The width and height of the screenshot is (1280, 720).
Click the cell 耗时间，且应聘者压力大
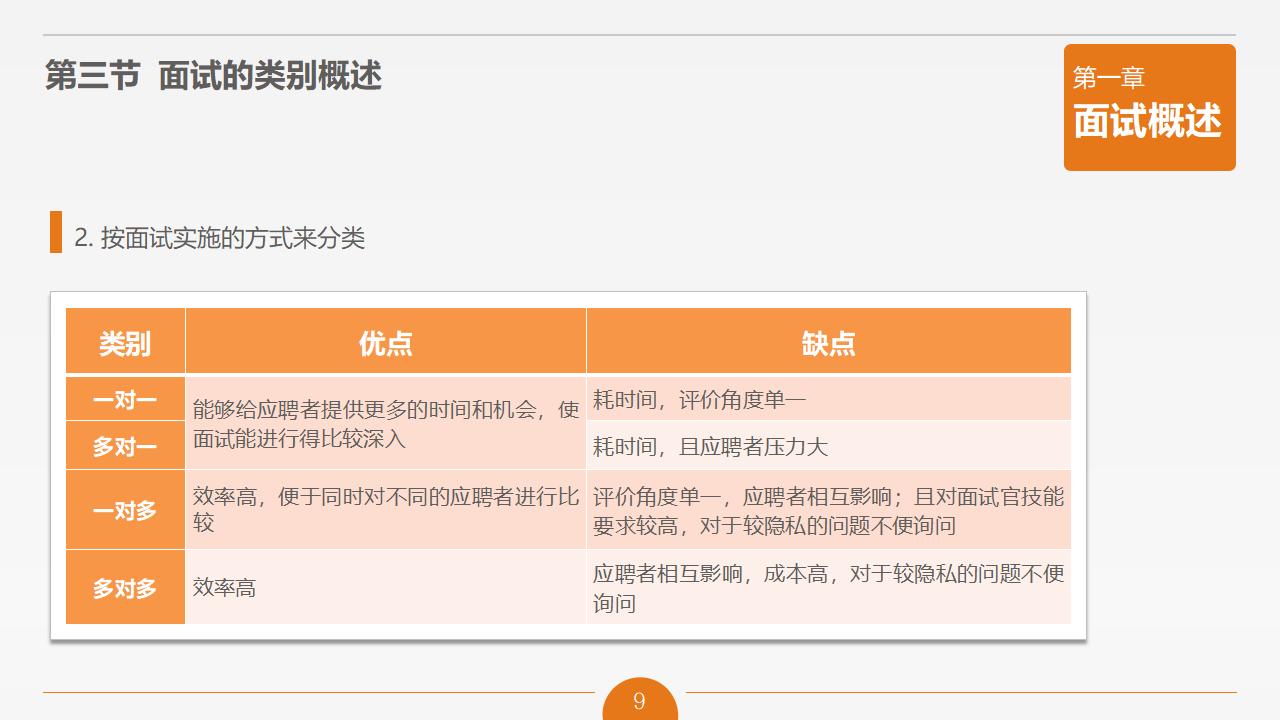pos(829,445)
